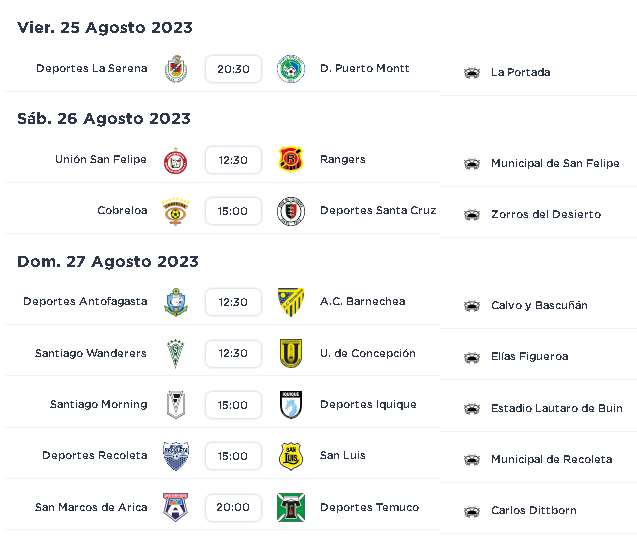
Task: Click the Santiago Wanderers team name
Action: tap(91, 353)
